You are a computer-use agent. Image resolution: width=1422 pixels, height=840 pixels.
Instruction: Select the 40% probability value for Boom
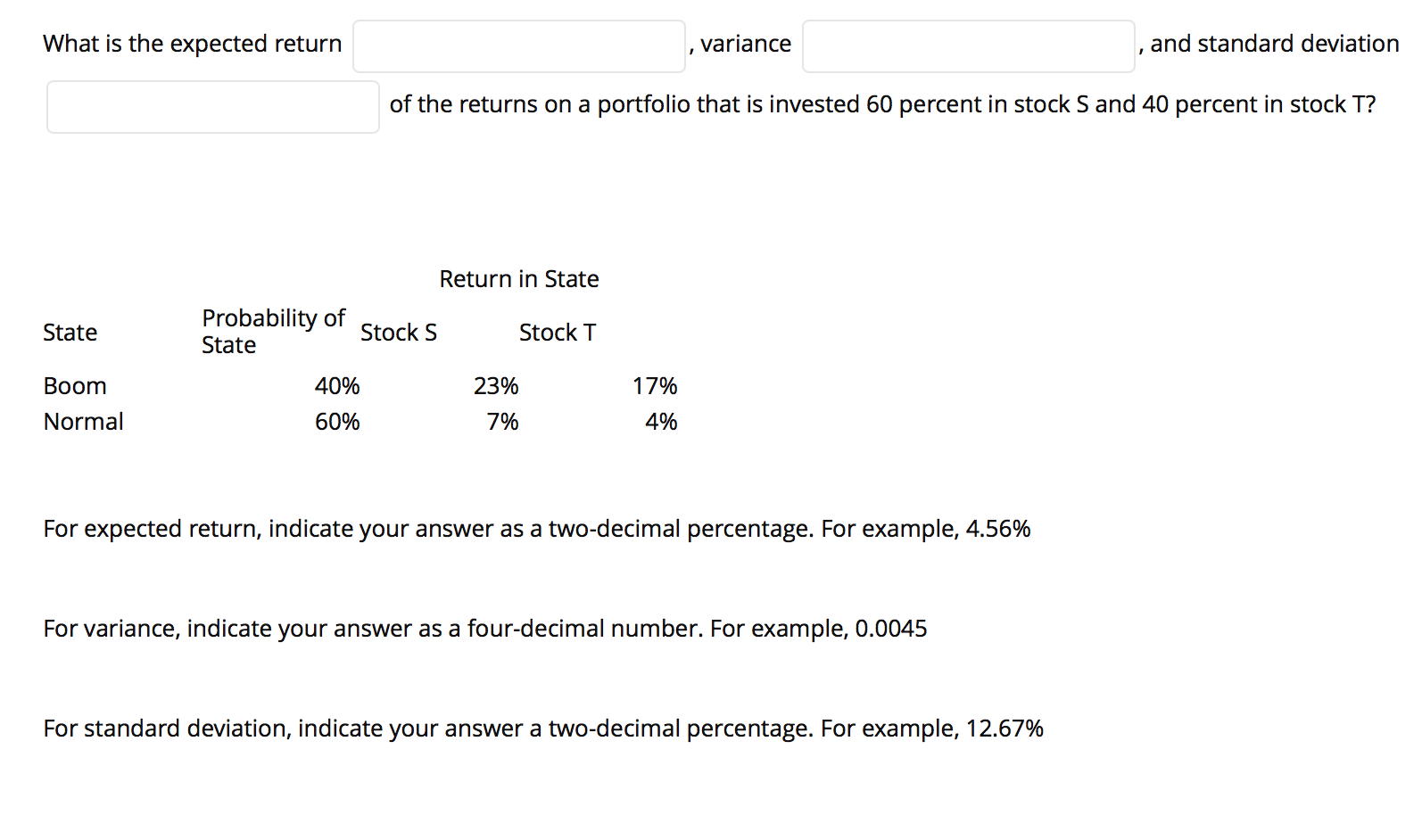(336, 385)
